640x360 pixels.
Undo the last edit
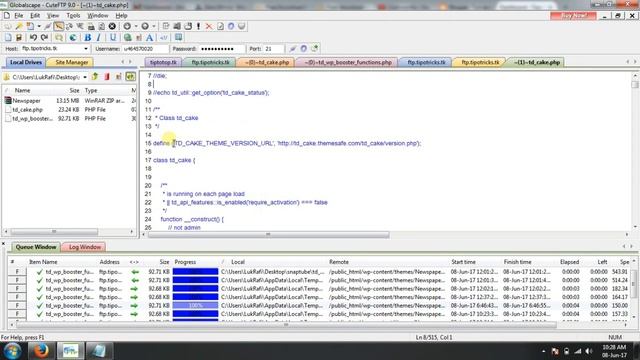point(33,38)
